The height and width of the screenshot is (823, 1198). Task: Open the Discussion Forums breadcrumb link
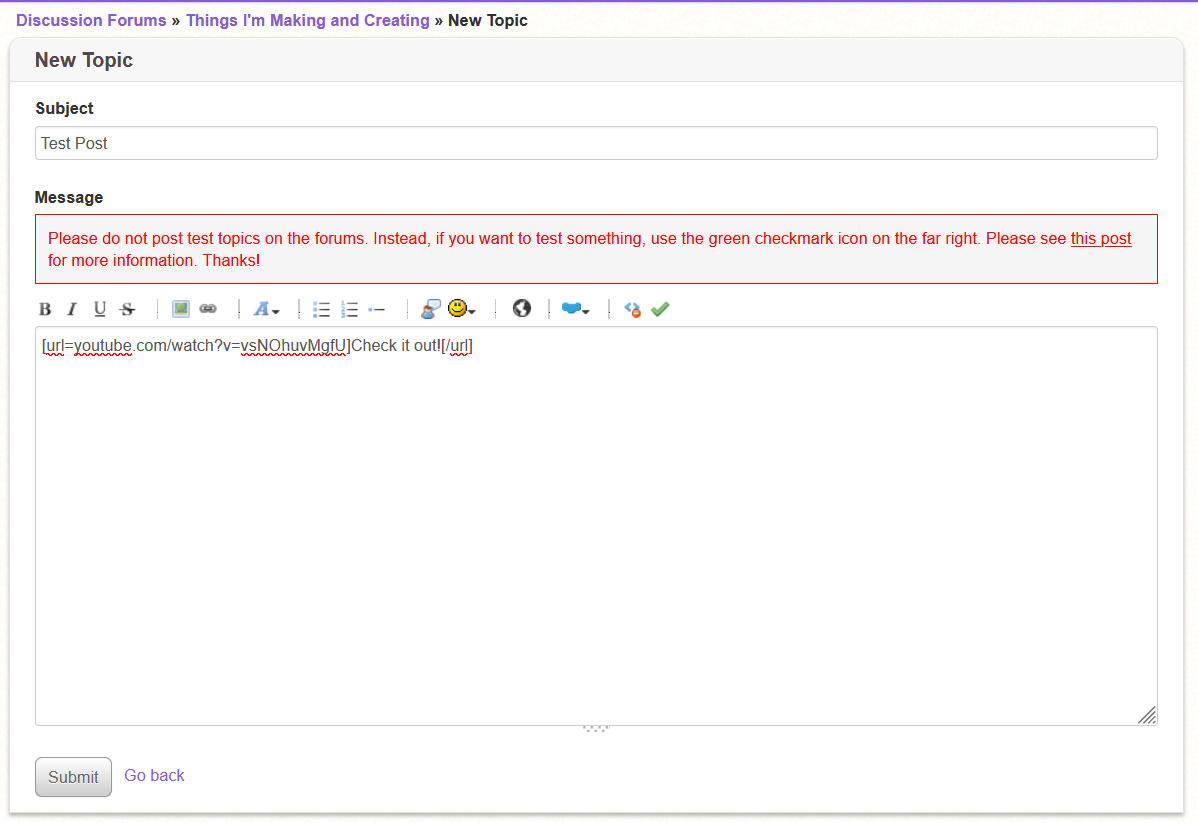[91, 20]
